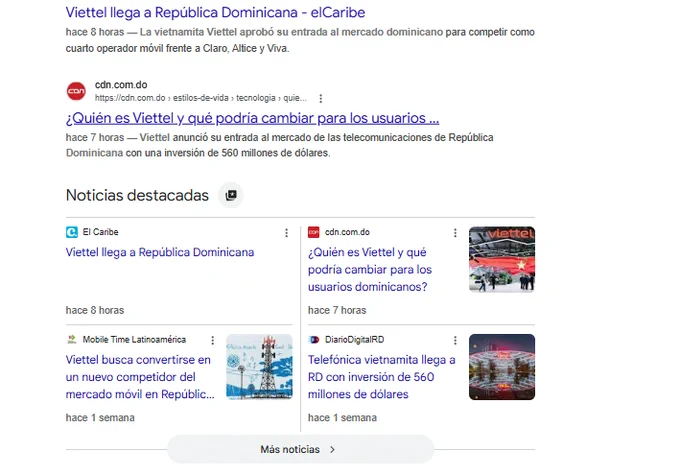Click the cdn.com.do favicon in news card
The height and width of the screenshot is (475, 680).
click(314, 232)
